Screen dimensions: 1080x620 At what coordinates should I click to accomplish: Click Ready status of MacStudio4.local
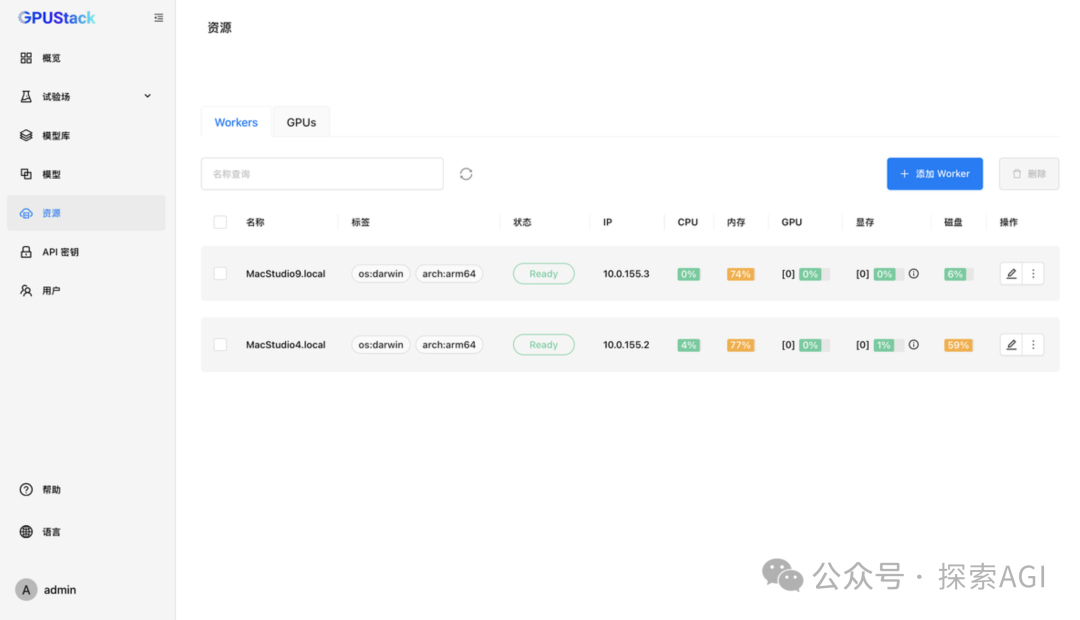click(543, 344)
